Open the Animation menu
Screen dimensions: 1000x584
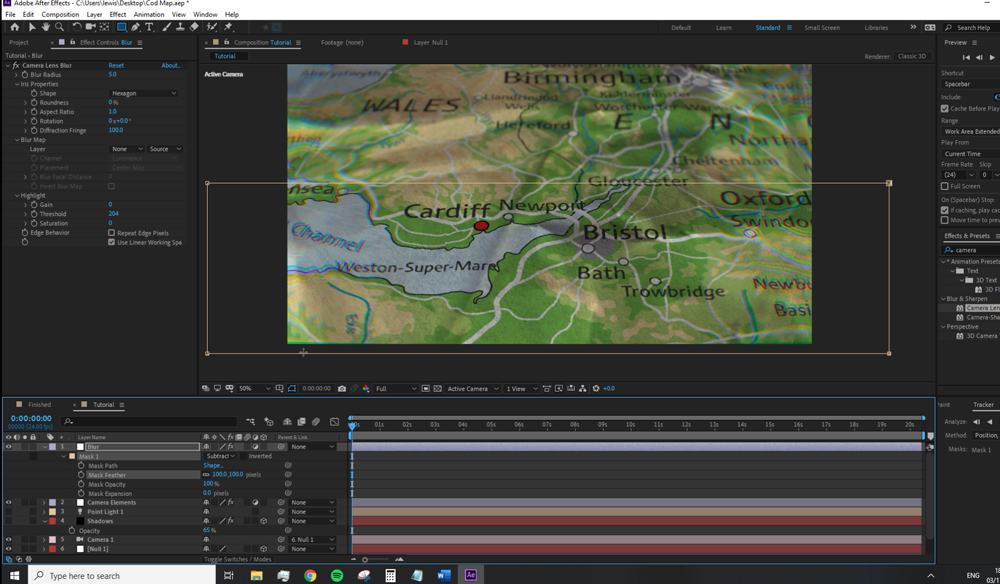(x=149, y=14)
